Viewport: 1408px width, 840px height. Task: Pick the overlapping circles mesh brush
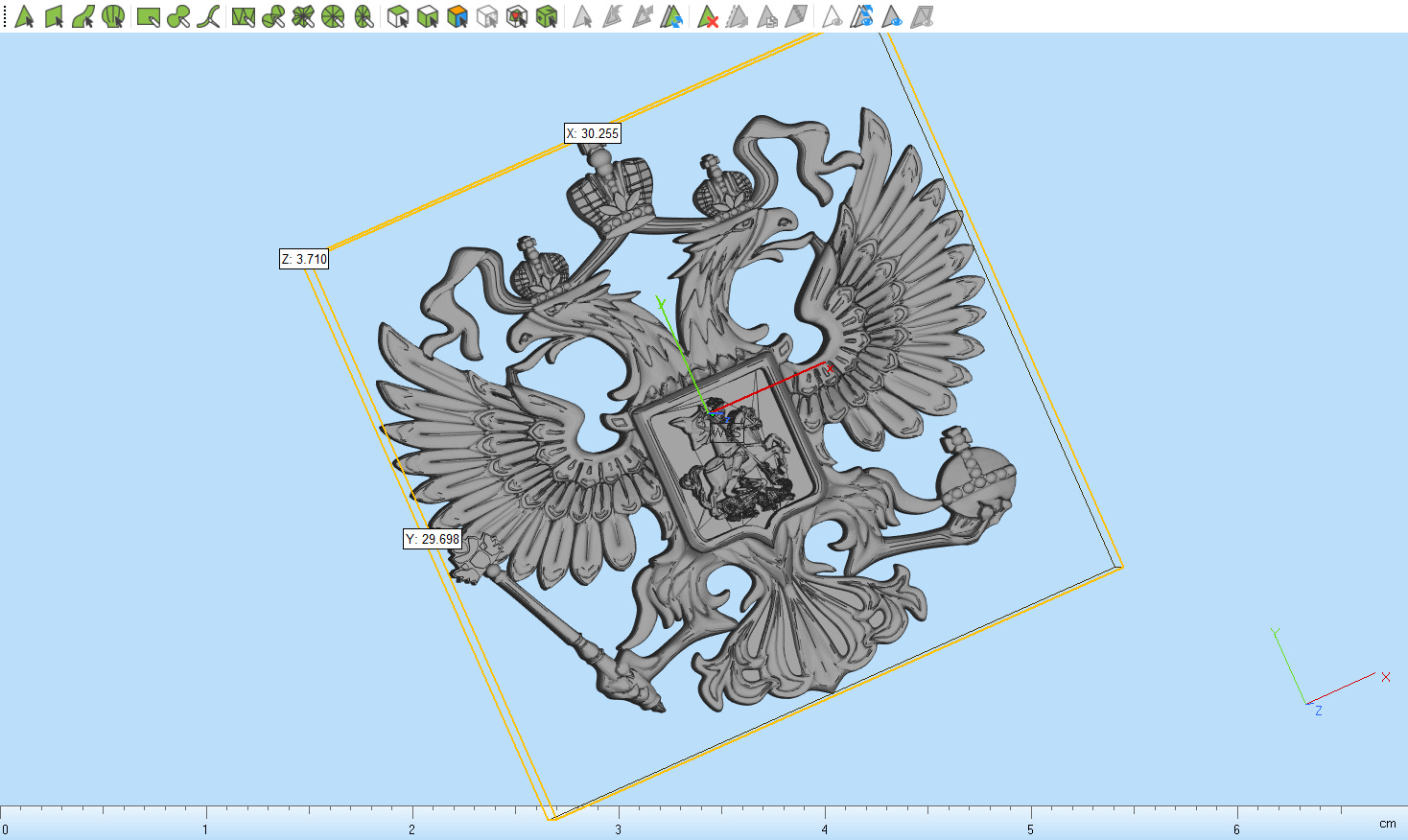tap(272, 16)
